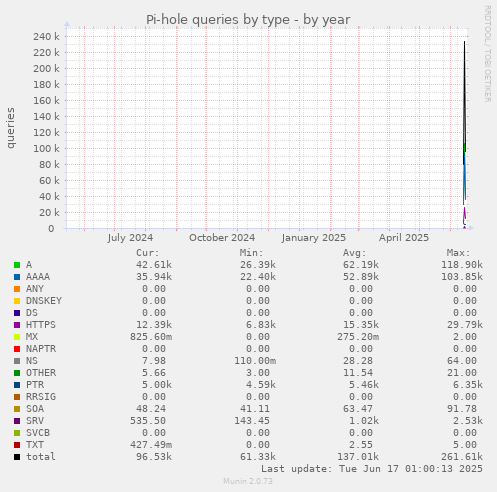497x492 pixels.
Task: Click the 'Max:' column header
Action: 459,253
